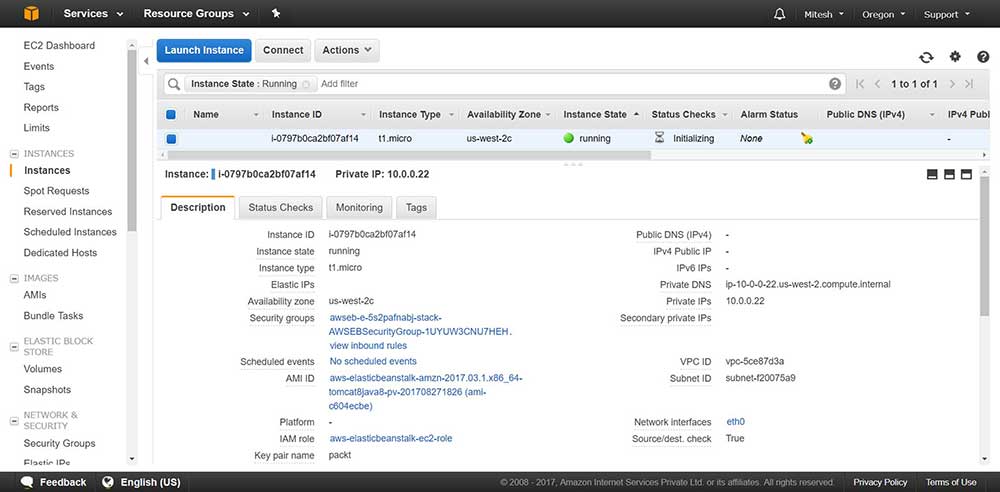This screenshot has width=1000, height=492.
Task: Open the notifications bell
Action: coord(780,14)
